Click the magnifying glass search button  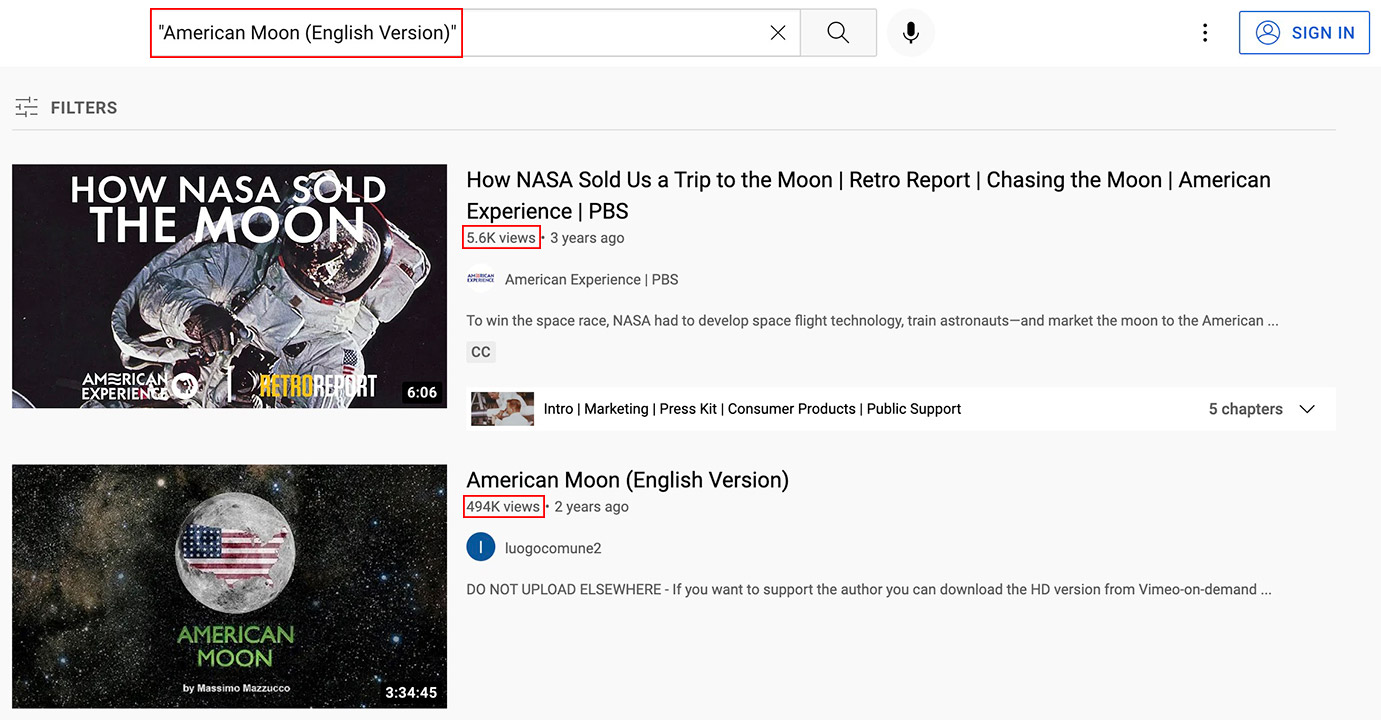tap(838, 33)
